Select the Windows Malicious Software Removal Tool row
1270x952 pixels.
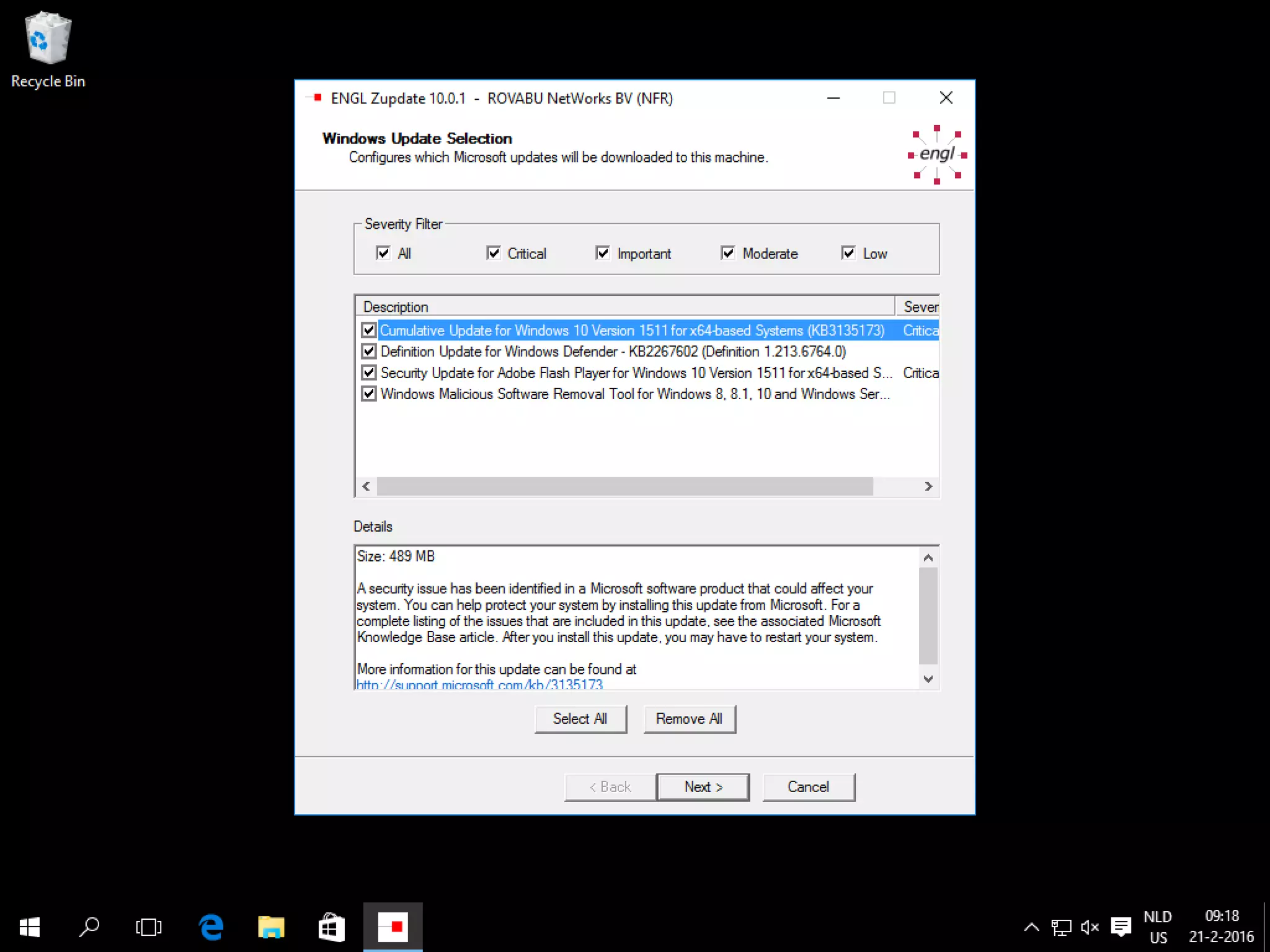[x=635, y=394]
